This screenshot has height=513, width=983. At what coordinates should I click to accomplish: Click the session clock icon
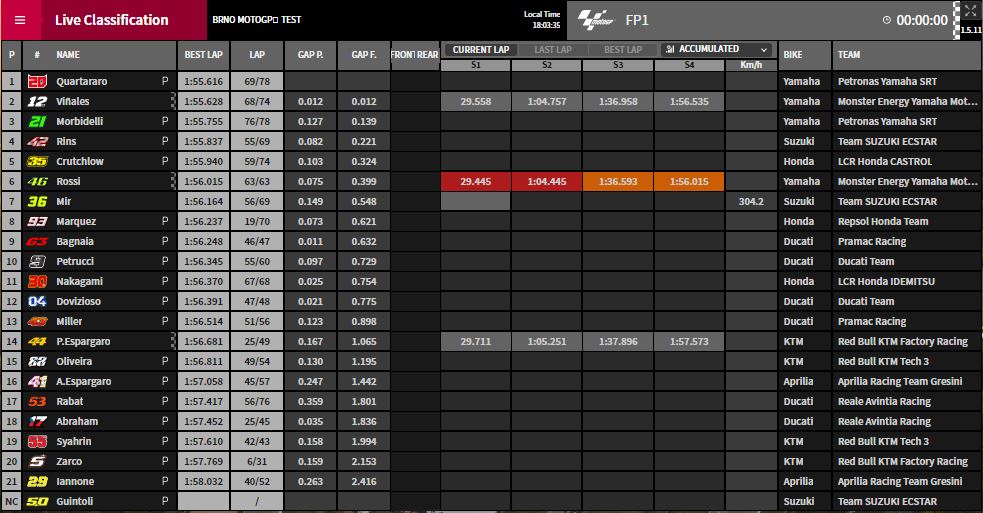pos(886,20)
